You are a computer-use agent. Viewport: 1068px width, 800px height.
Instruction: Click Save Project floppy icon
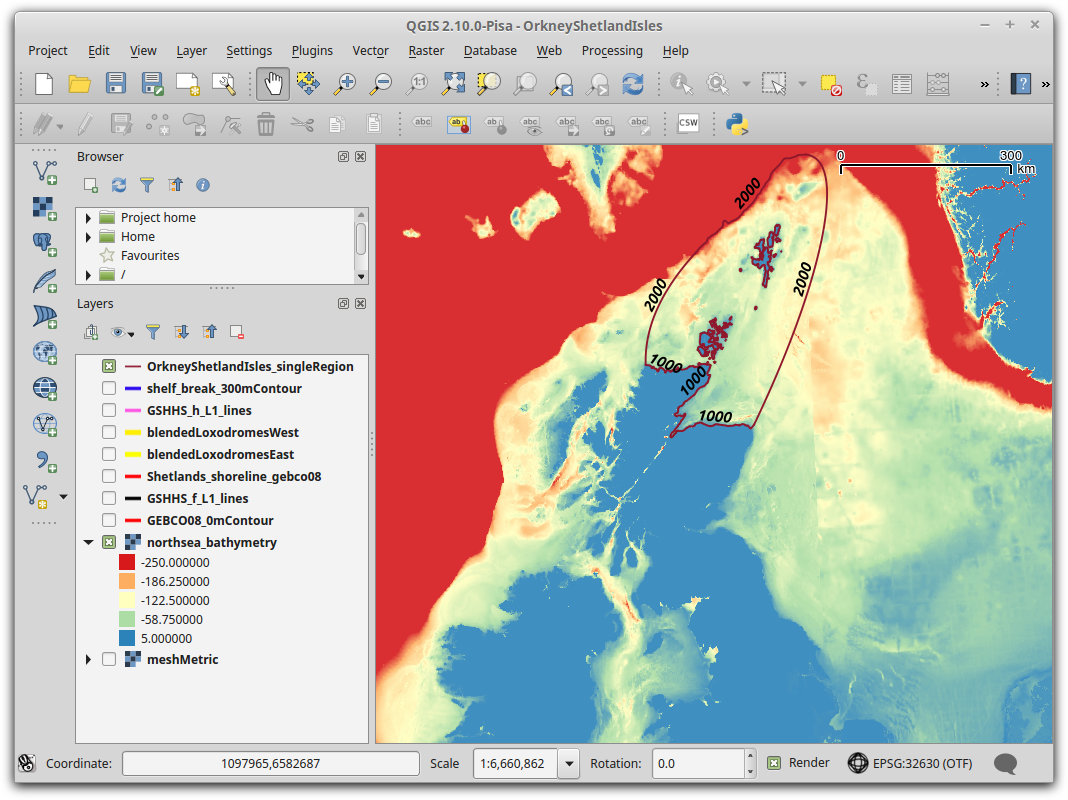tap(116, 84)
